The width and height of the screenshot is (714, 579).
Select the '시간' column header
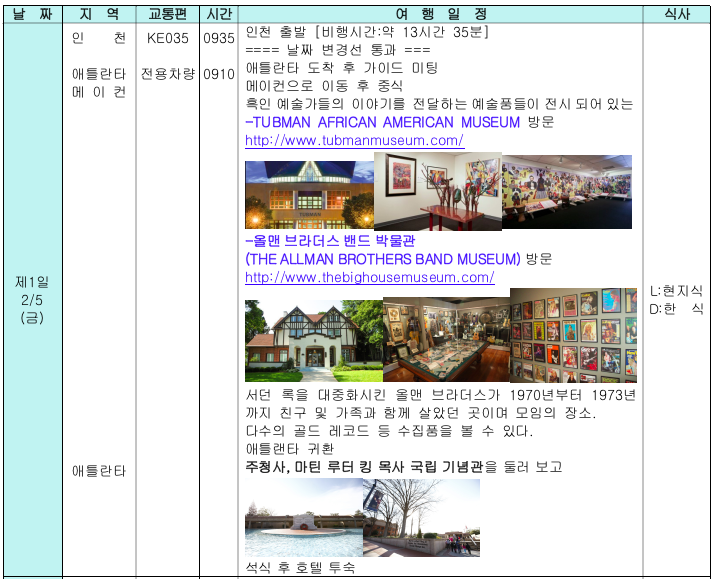click(219, 14)
